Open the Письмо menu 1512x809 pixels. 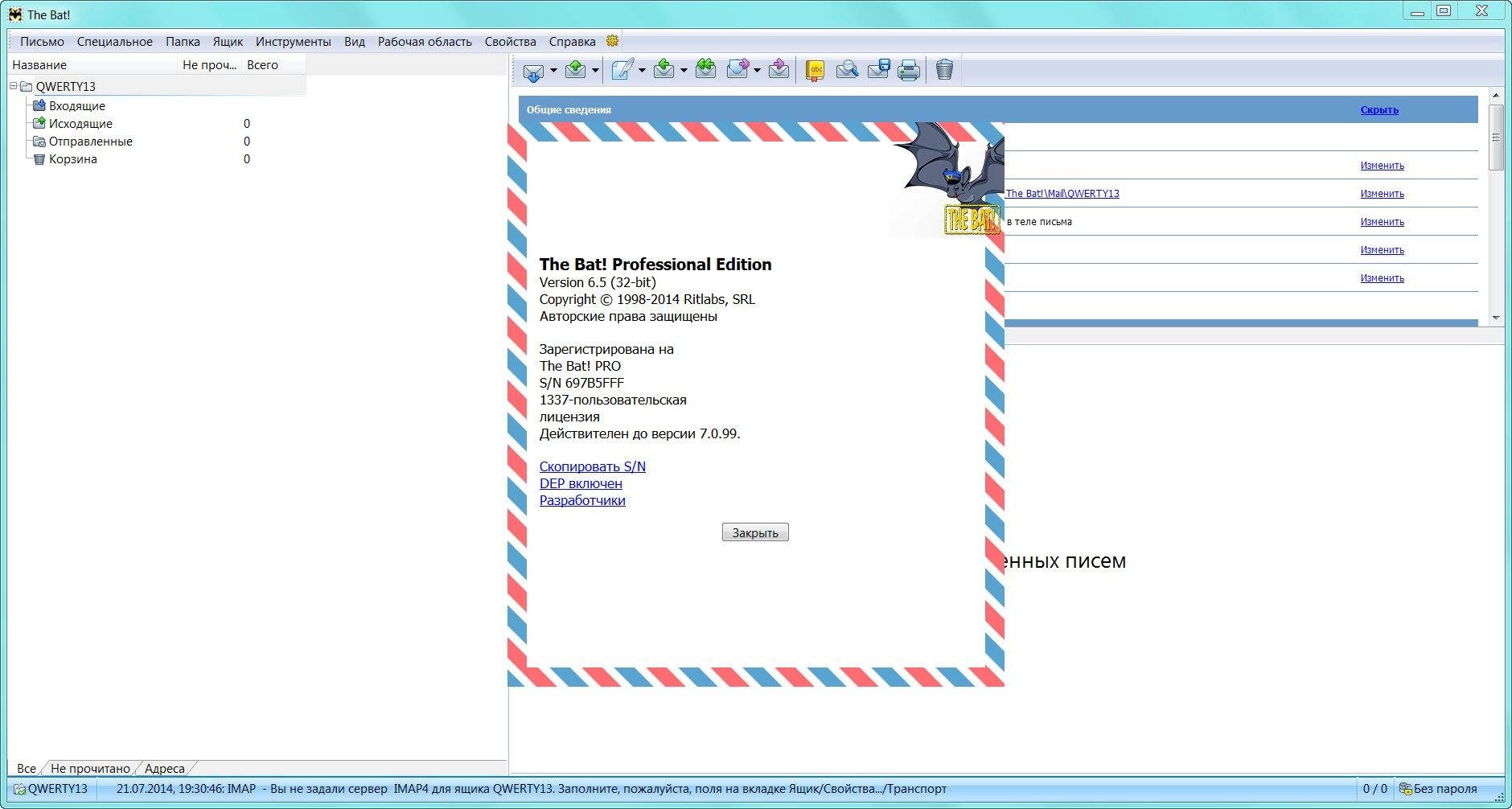pos(42,42)
